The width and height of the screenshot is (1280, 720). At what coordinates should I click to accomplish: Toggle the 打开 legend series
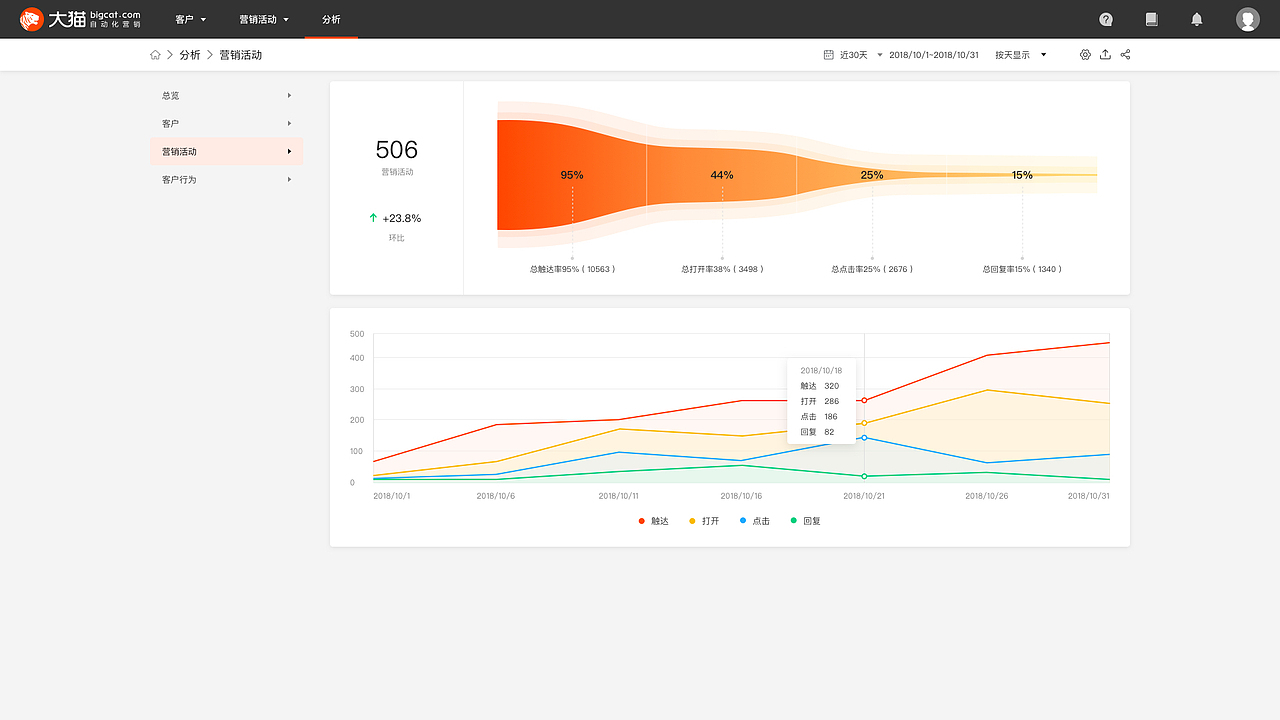704,521
